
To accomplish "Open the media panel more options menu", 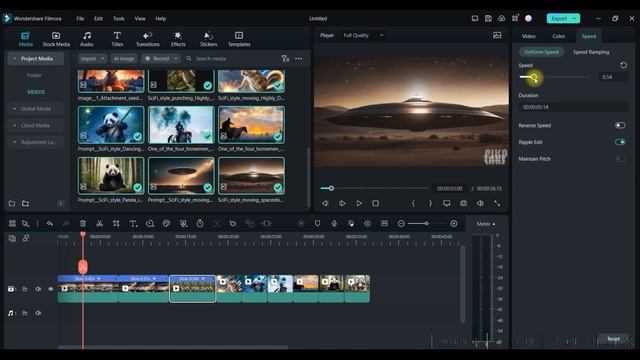I will tap(299, 59).
